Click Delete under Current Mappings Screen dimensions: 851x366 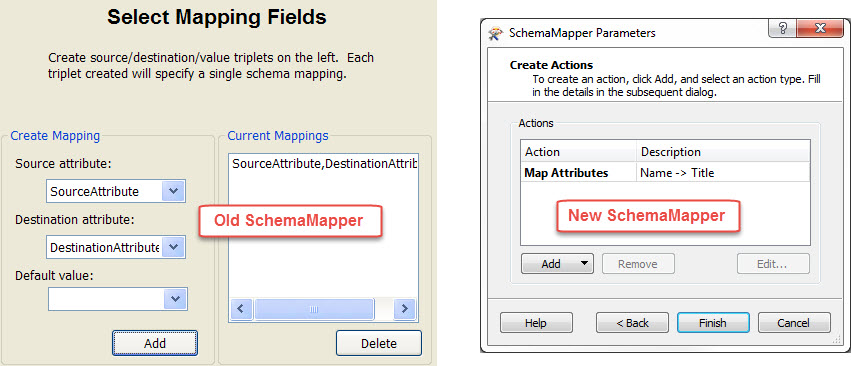379,343
